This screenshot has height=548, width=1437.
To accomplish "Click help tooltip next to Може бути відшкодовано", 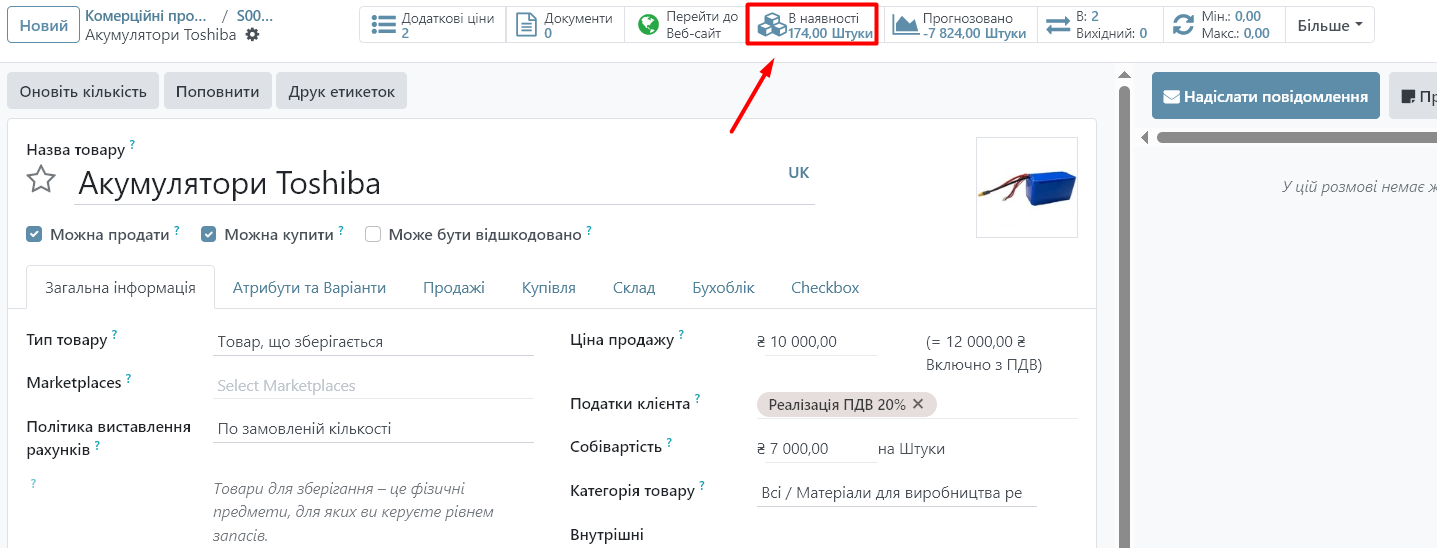I will click(x=589, y=230).
